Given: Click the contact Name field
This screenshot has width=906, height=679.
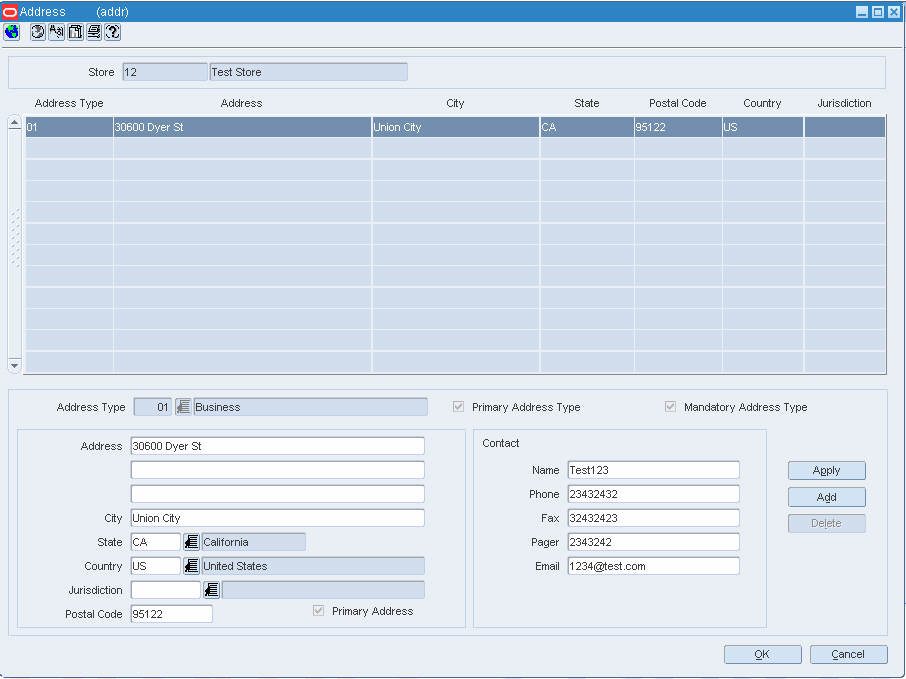Looking at the screenshot, I should coord(653,470).
